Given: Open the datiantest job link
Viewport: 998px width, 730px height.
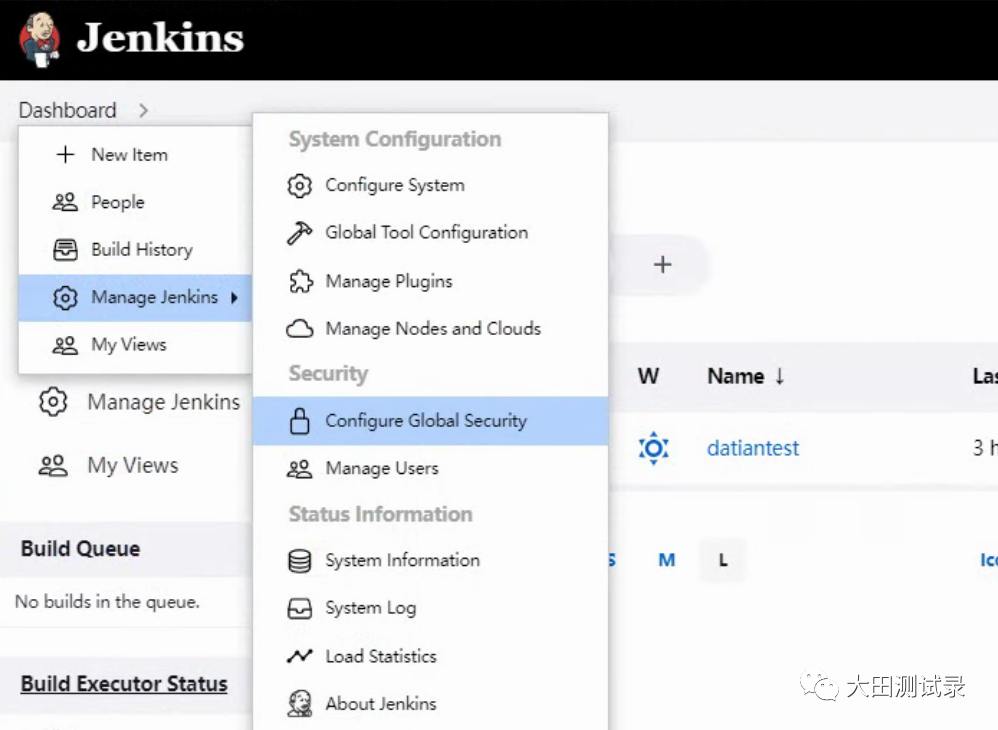Looking at the screenshot, I should (752, 448).
